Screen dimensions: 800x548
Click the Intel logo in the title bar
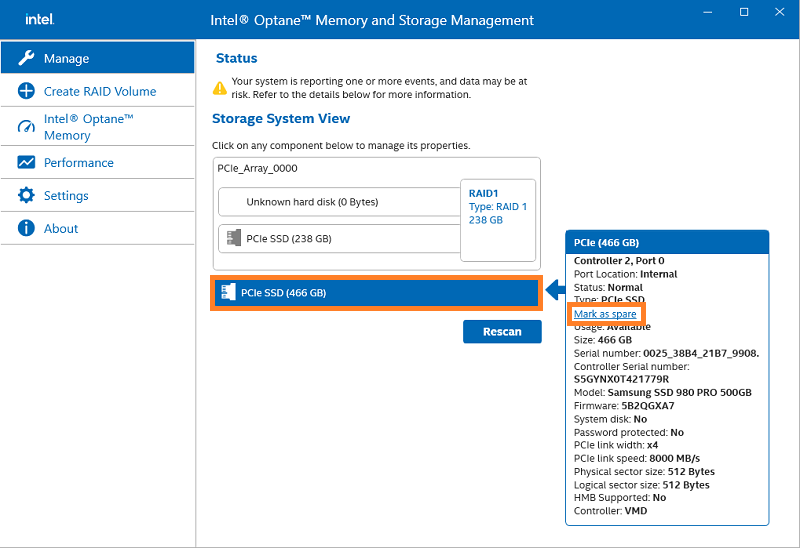click(39, 19)
